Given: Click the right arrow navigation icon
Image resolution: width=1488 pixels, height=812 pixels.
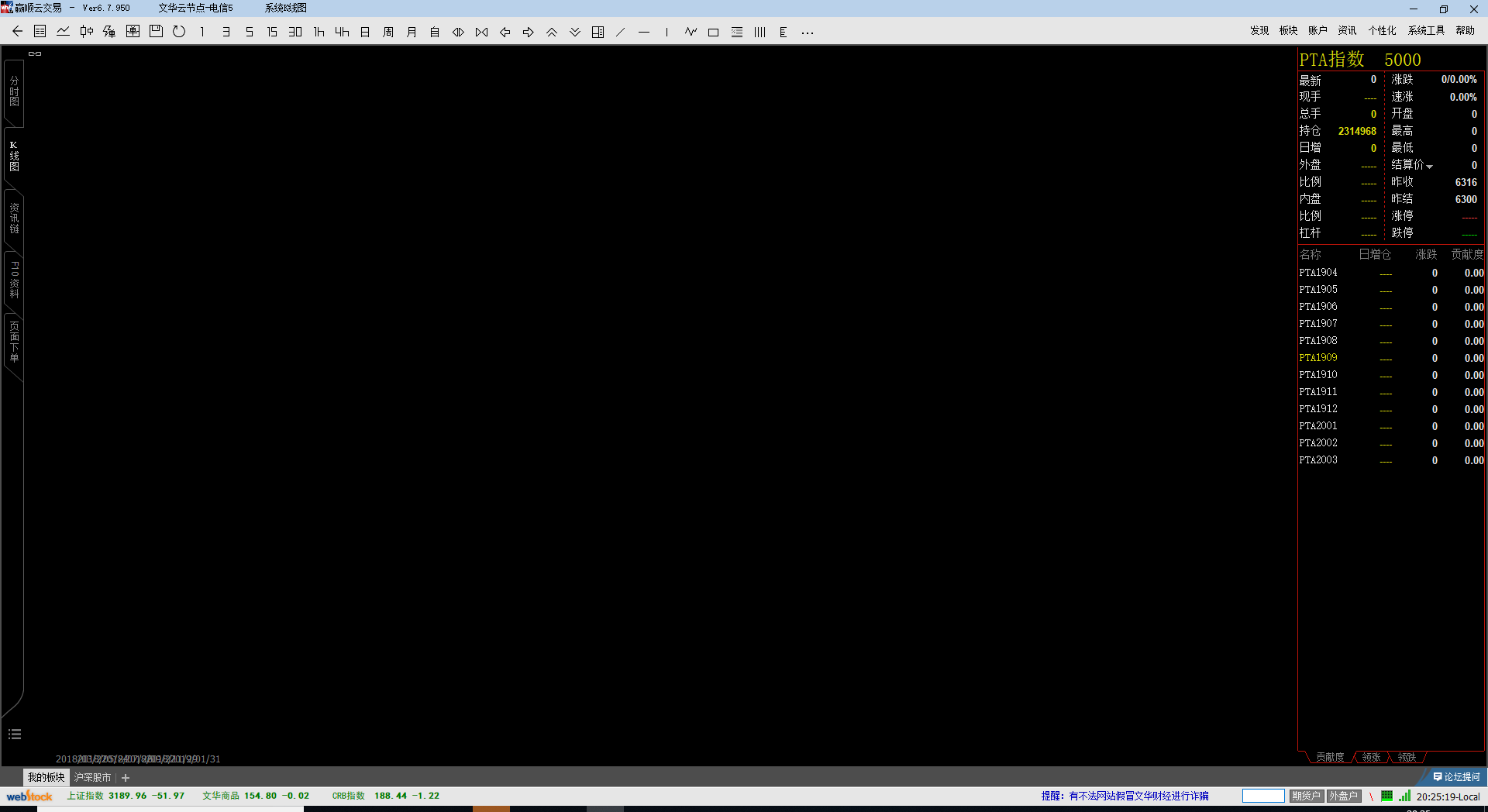Looking at the screenshot, I should pyautogui.click(x=528, y=32).
